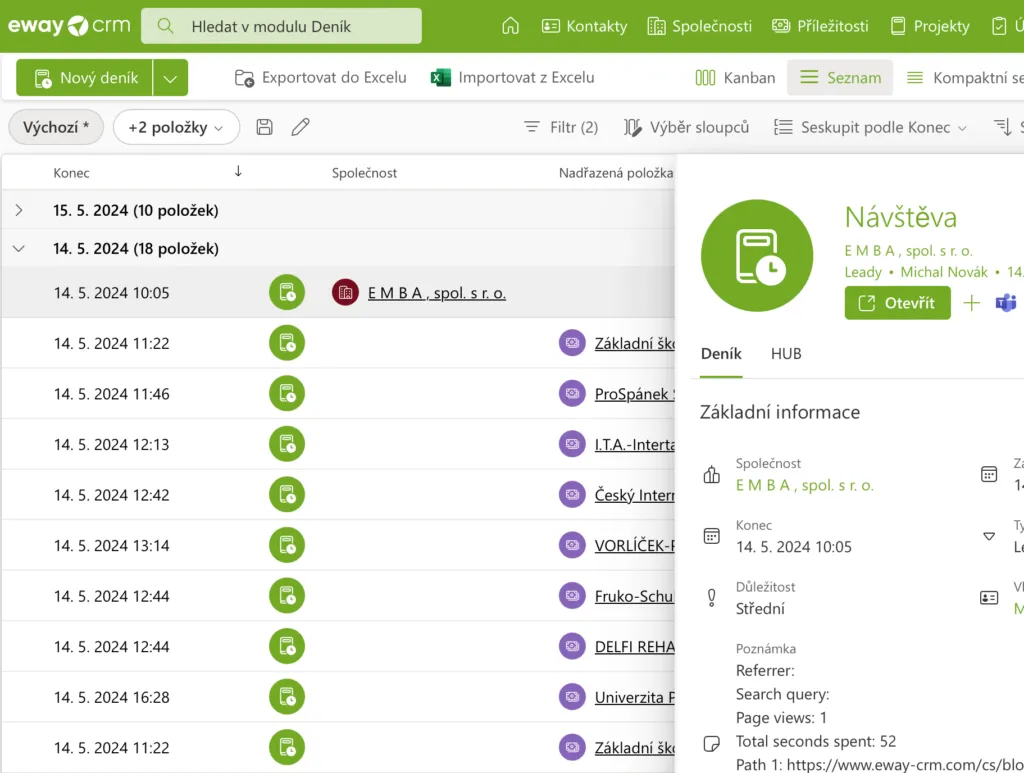Open the I.T.A.-Interta parent item link
This screenshot has height=773, width=1024.
coord(634,445)
